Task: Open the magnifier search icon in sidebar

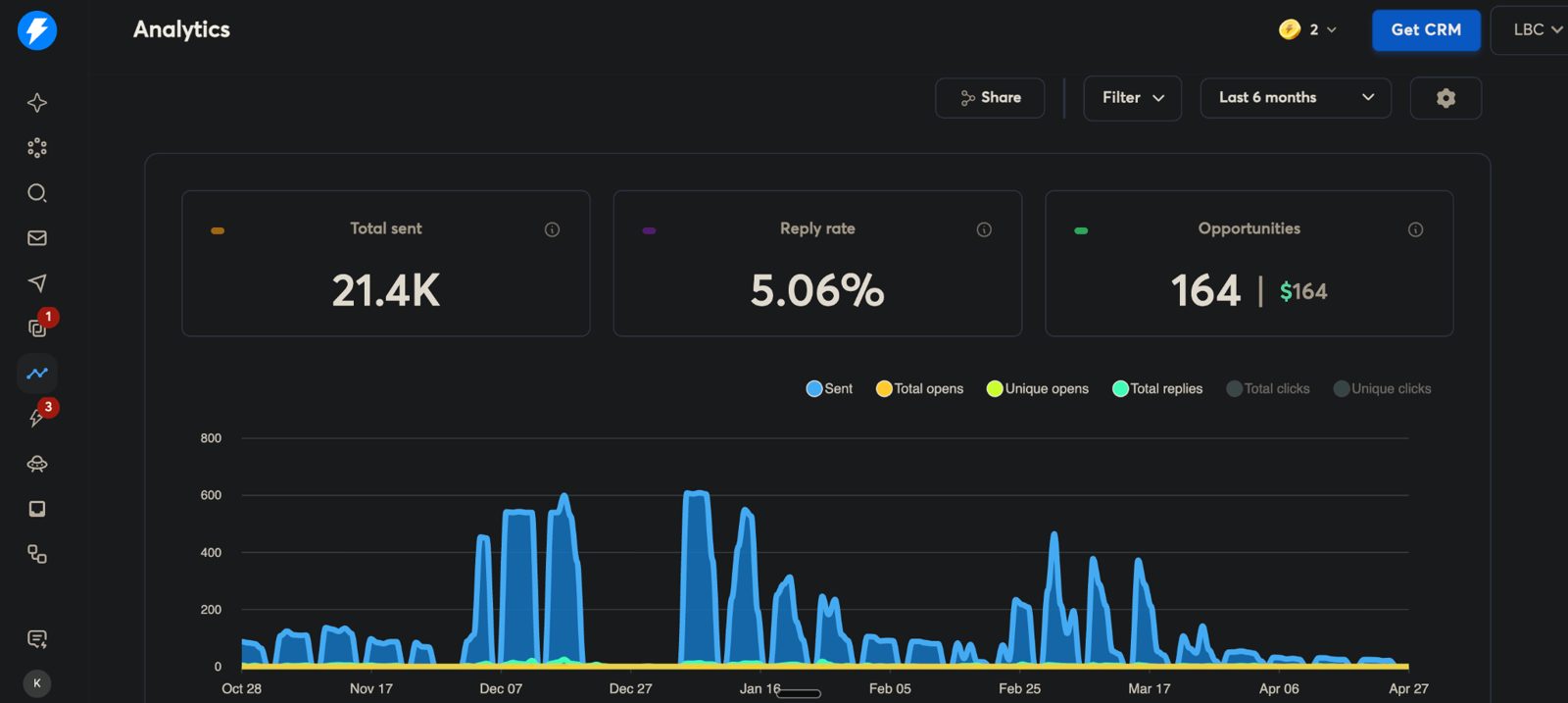Action: (37, 193)
